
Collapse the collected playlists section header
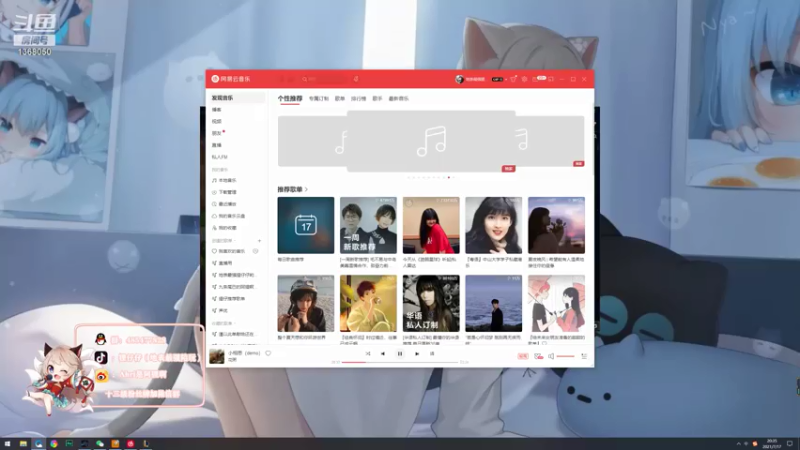[223, 323]
